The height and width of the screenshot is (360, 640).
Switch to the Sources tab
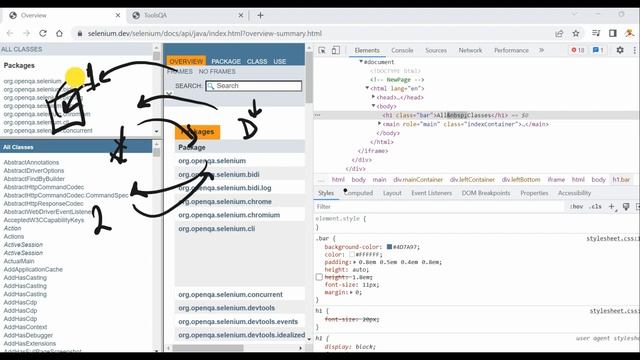[436, 50]
